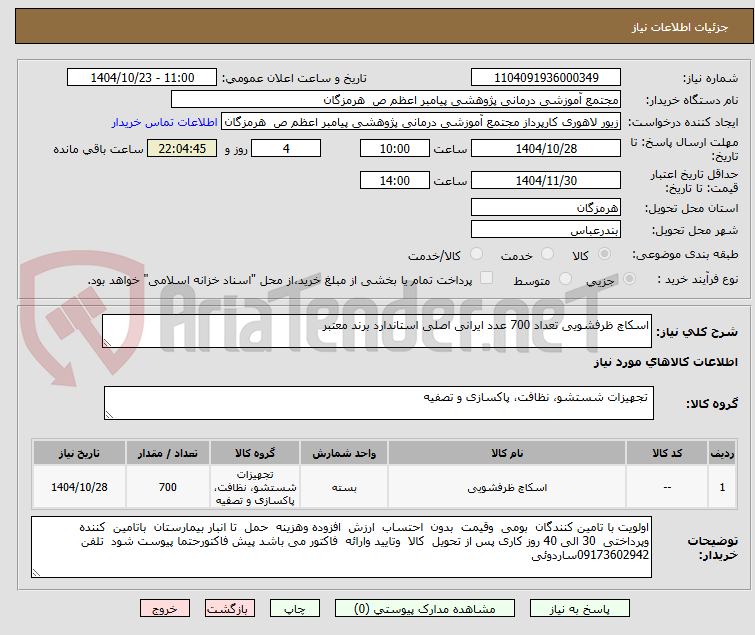Viewport: 755px width, 635px height.
Task: Click the پاسخ به نیاز button
Action: pos(579,609)
